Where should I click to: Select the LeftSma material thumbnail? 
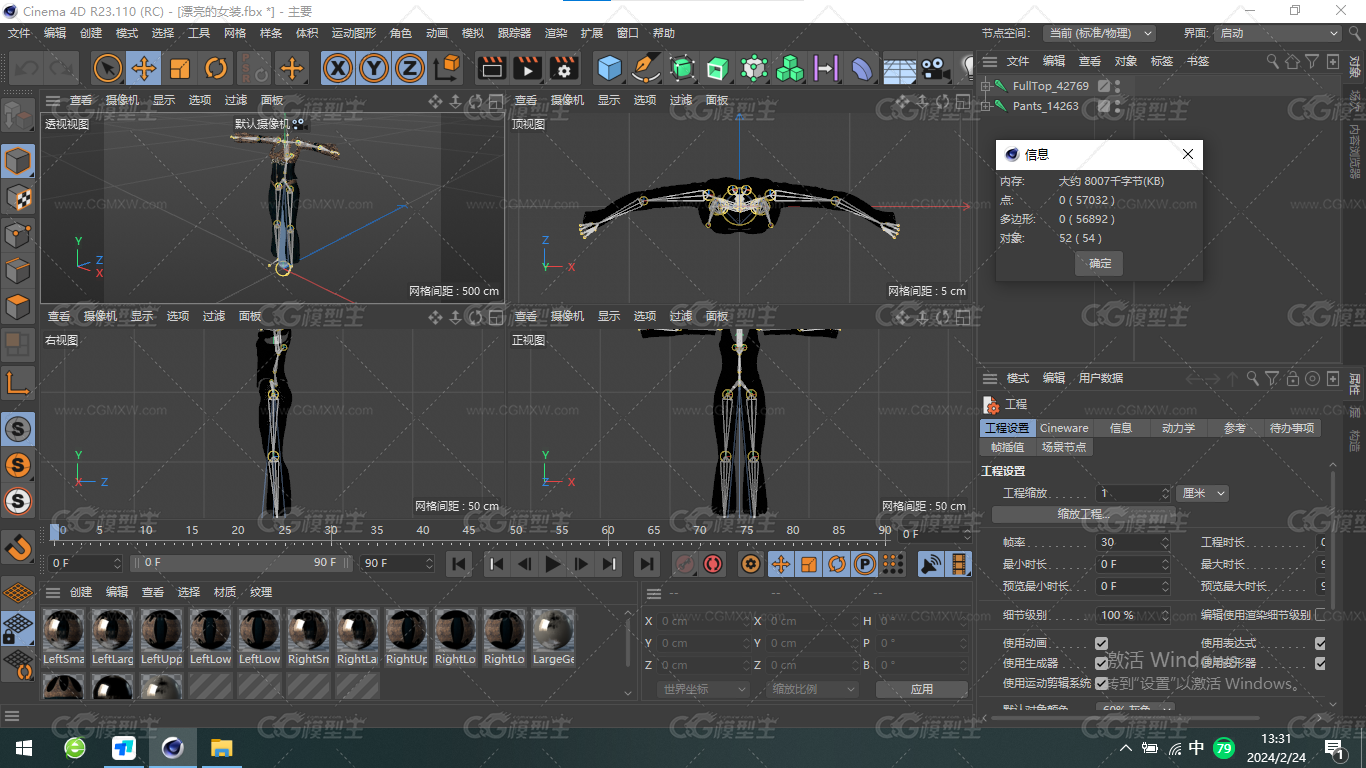click(64, 637)
